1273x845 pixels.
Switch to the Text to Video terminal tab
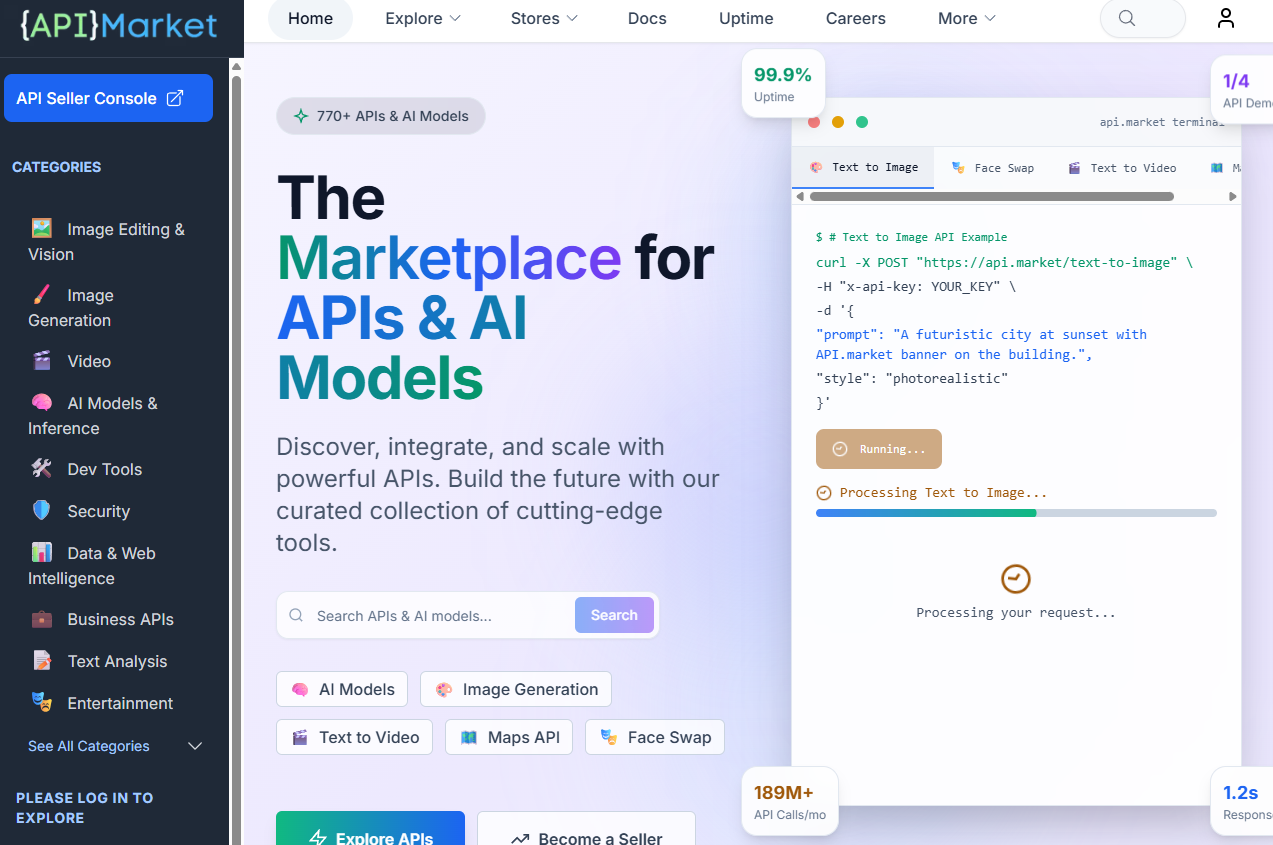[1121, 168]
